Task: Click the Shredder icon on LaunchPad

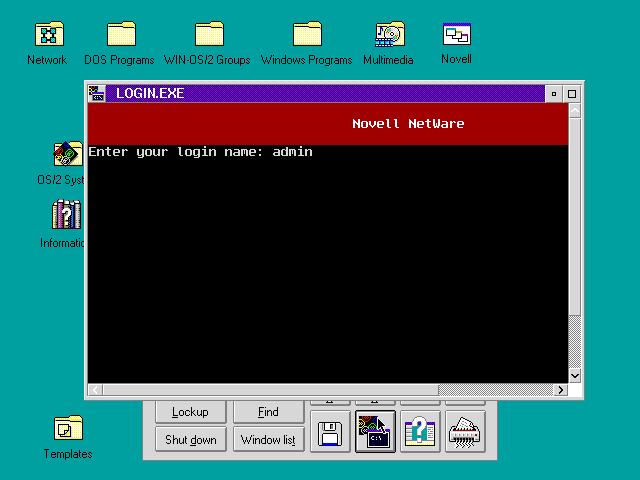Action: point(465,431)
